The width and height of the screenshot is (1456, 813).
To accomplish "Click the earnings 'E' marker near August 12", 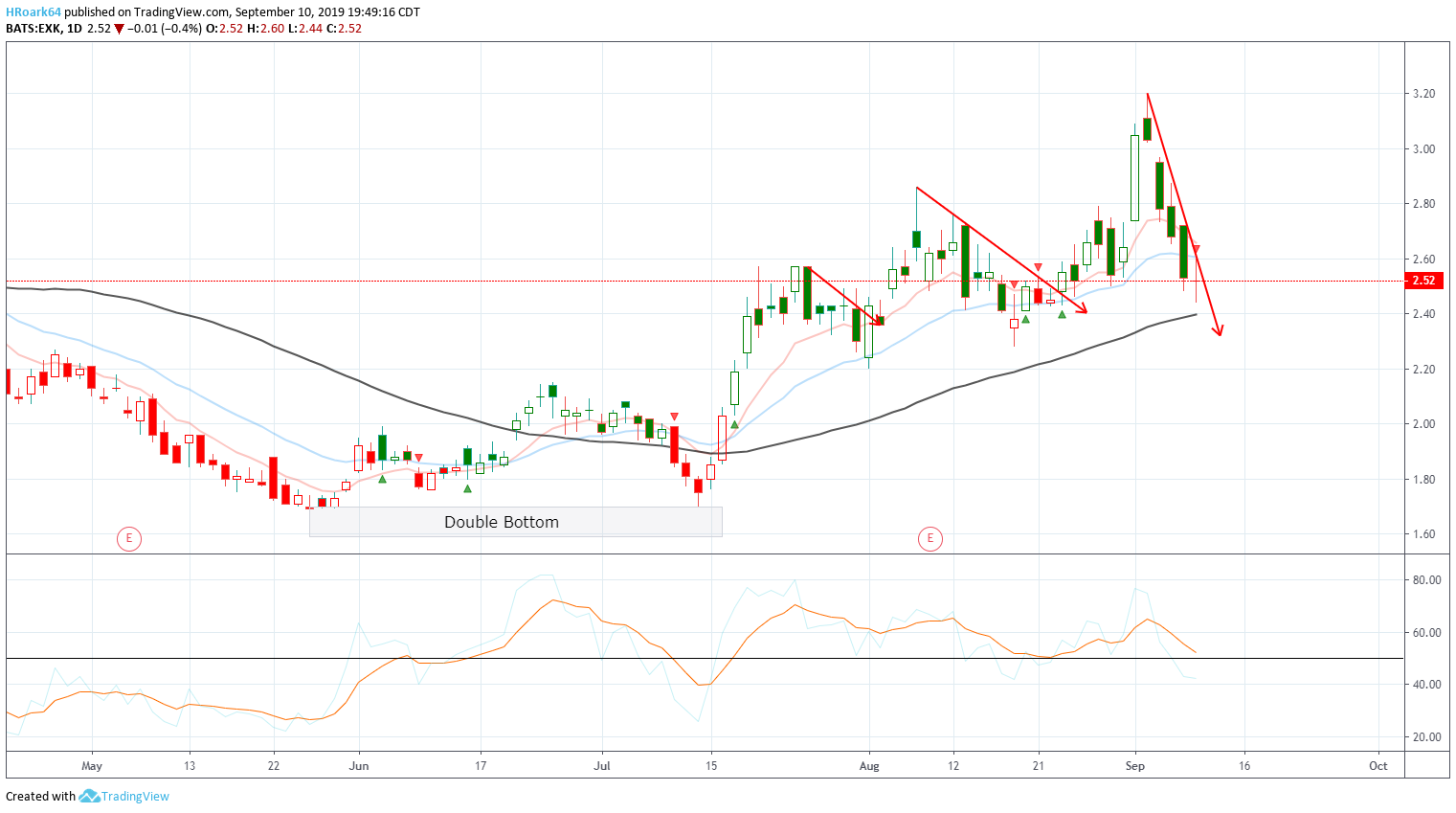I will (930, 538).
